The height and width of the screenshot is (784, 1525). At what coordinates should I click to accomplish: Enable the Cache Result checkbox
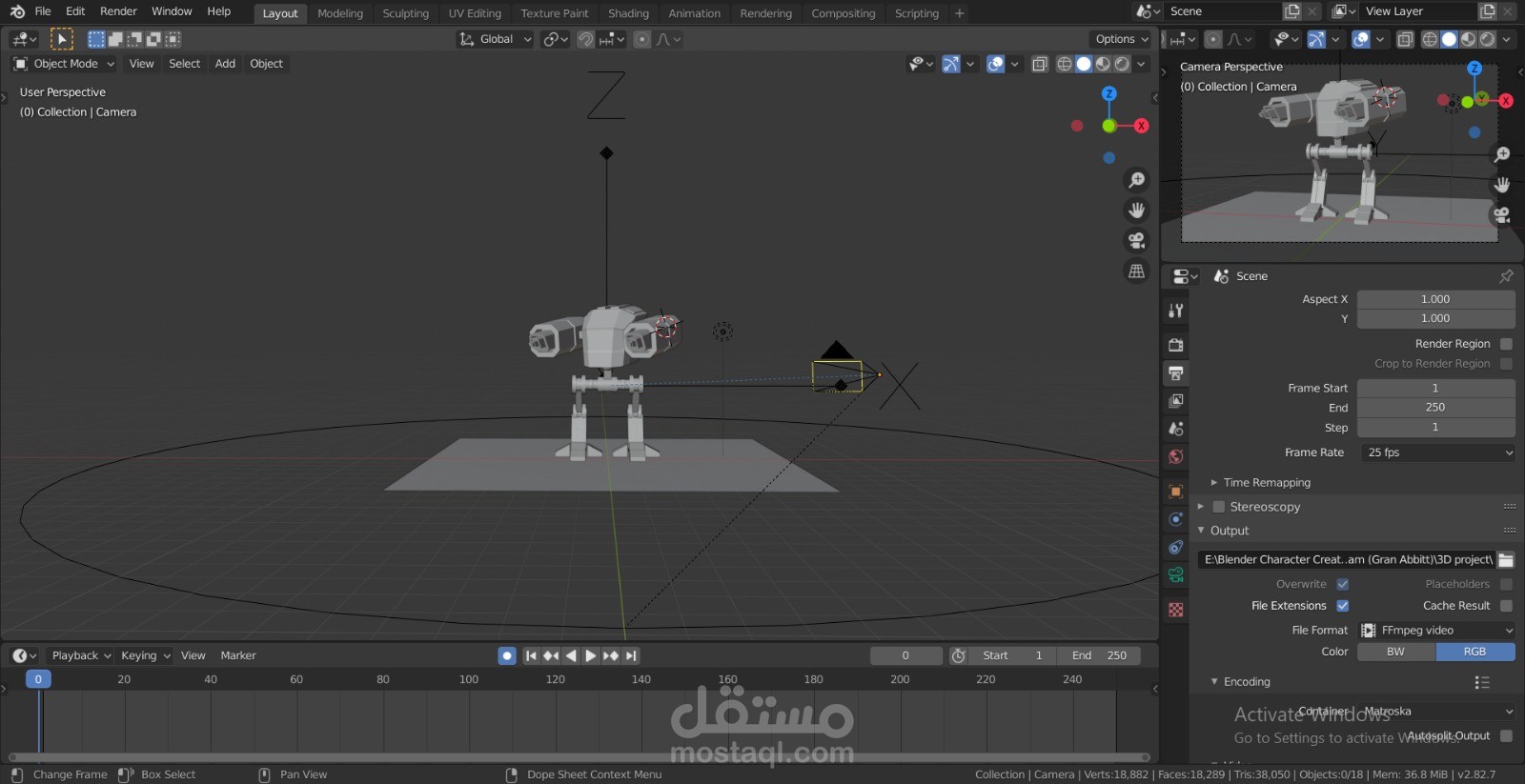[1507, 606]
